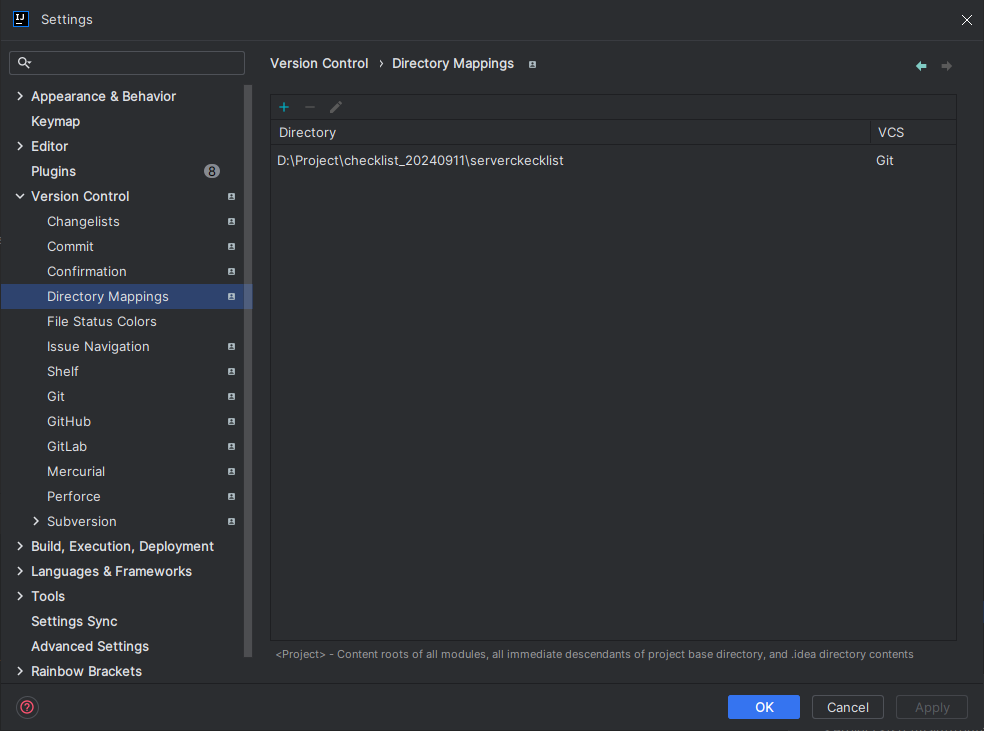Focus the settings search field

click(x=127, y=63)
